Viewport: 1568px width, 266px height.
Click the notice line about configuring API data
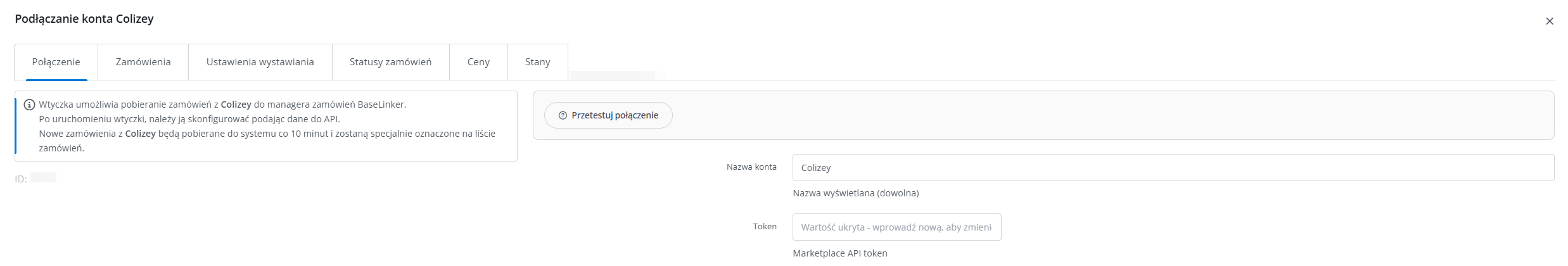click(189, 119)
